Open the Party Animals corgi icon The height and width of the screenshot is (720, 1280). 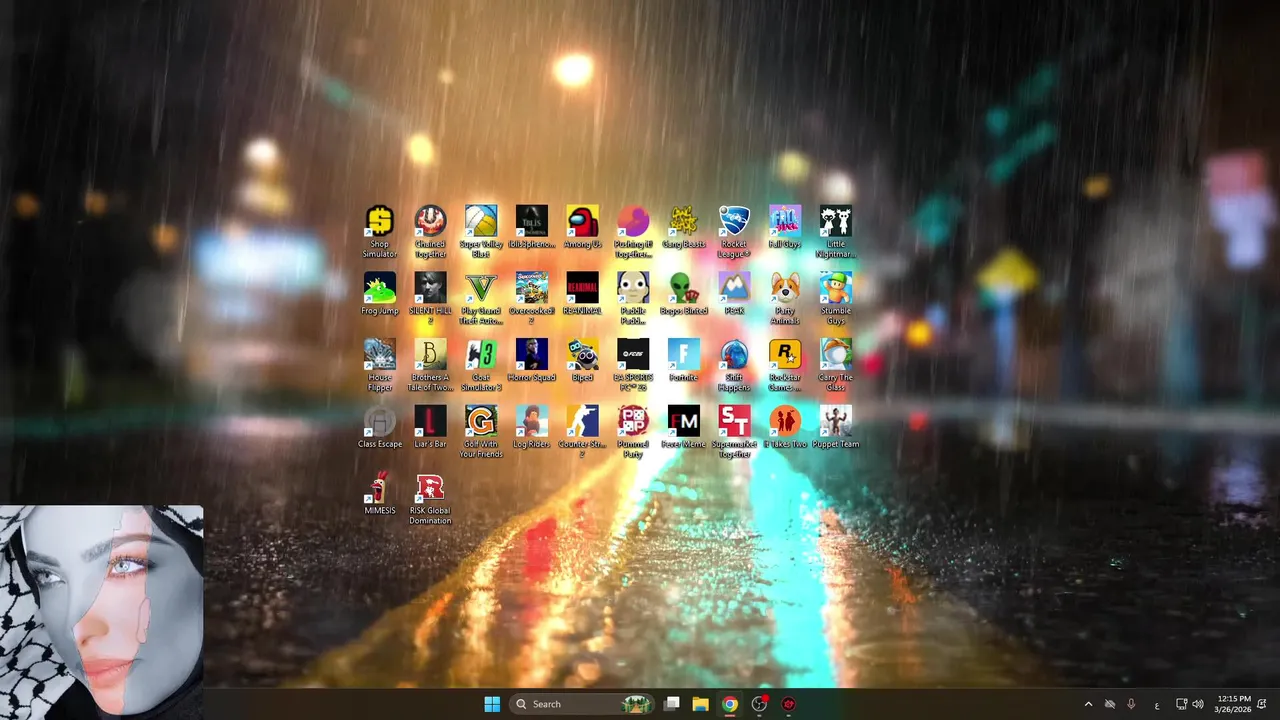785,288
